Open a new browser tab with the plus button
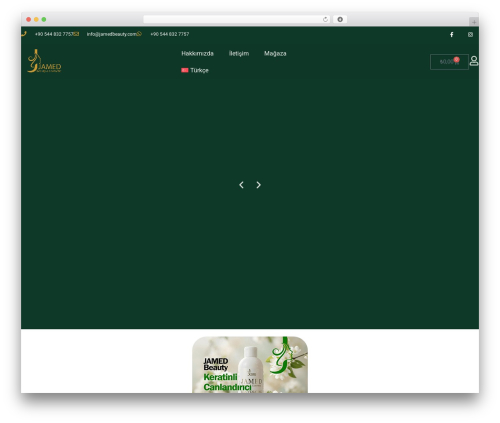Image resolution: width=500 pixels, height=423 pixels. pyautogui.click(x=474, y=22)
